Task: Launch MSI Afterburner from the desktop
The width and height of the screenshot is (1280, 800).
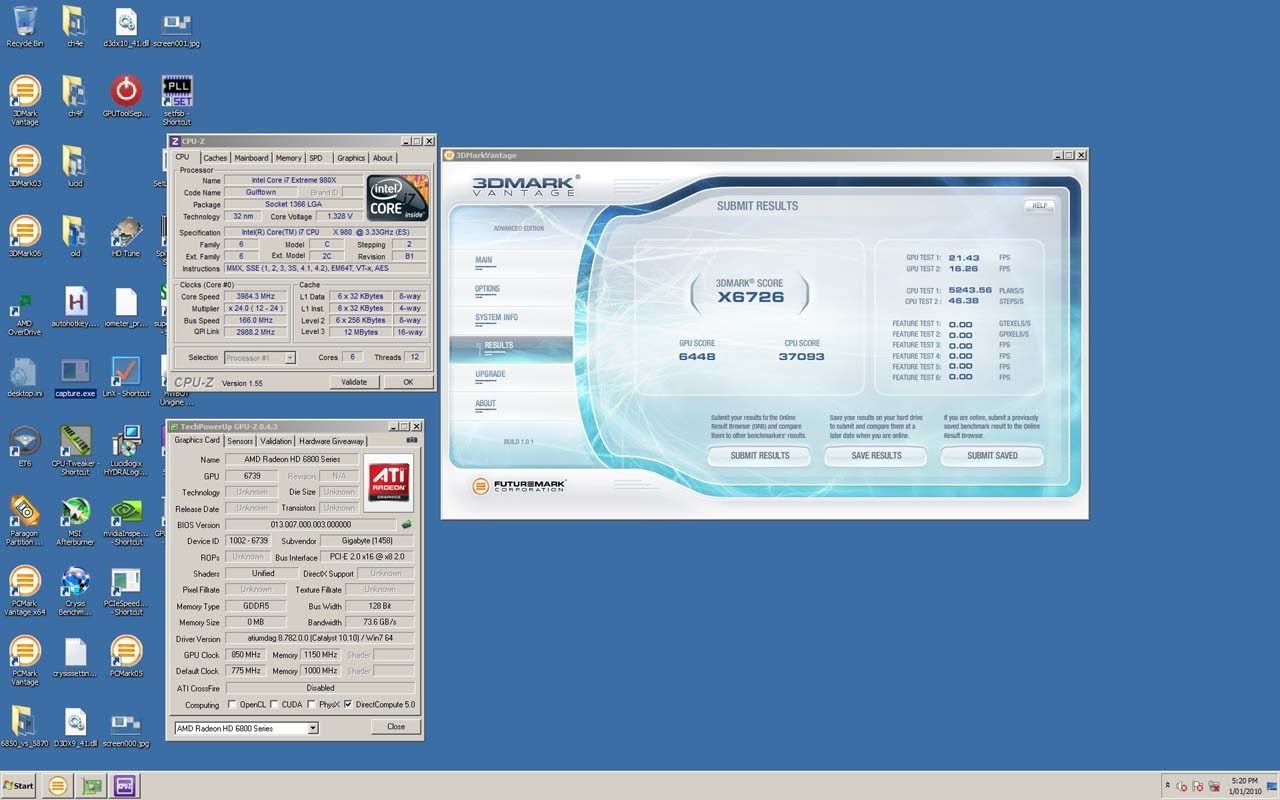Action: point(75,514)
